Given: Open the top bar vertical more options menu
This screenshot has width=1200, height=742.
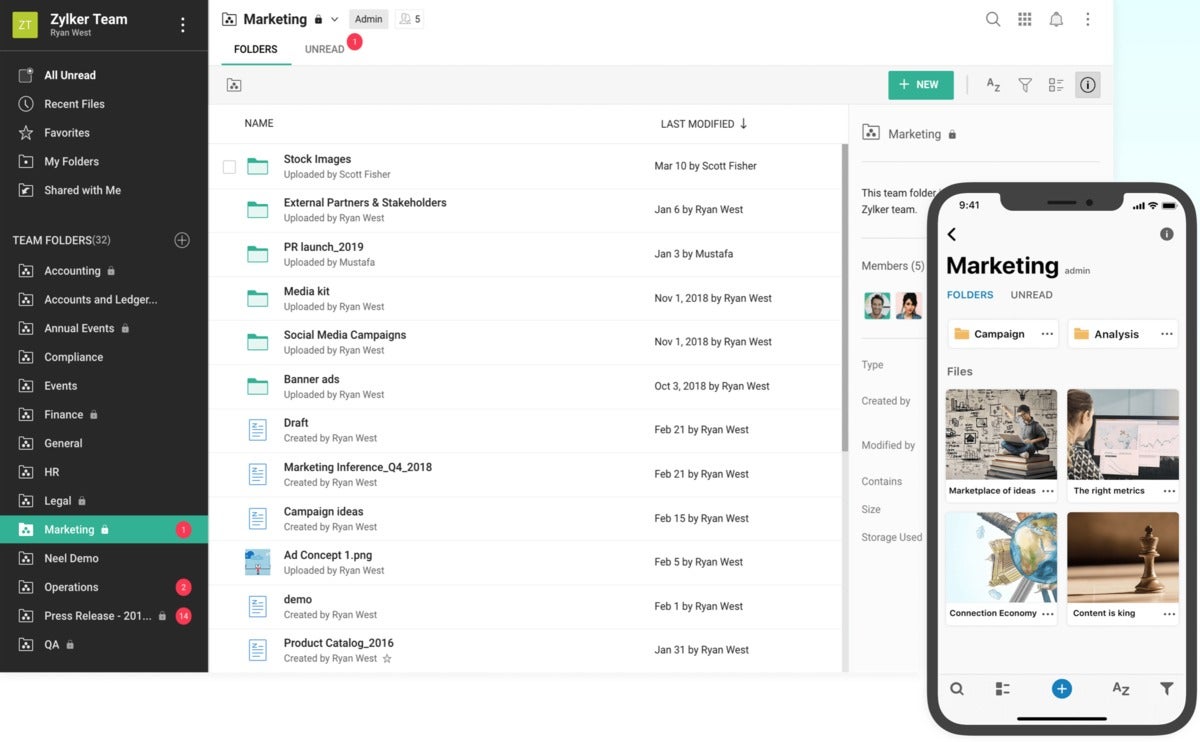Looking at the screenshot, I should 1088,19.
